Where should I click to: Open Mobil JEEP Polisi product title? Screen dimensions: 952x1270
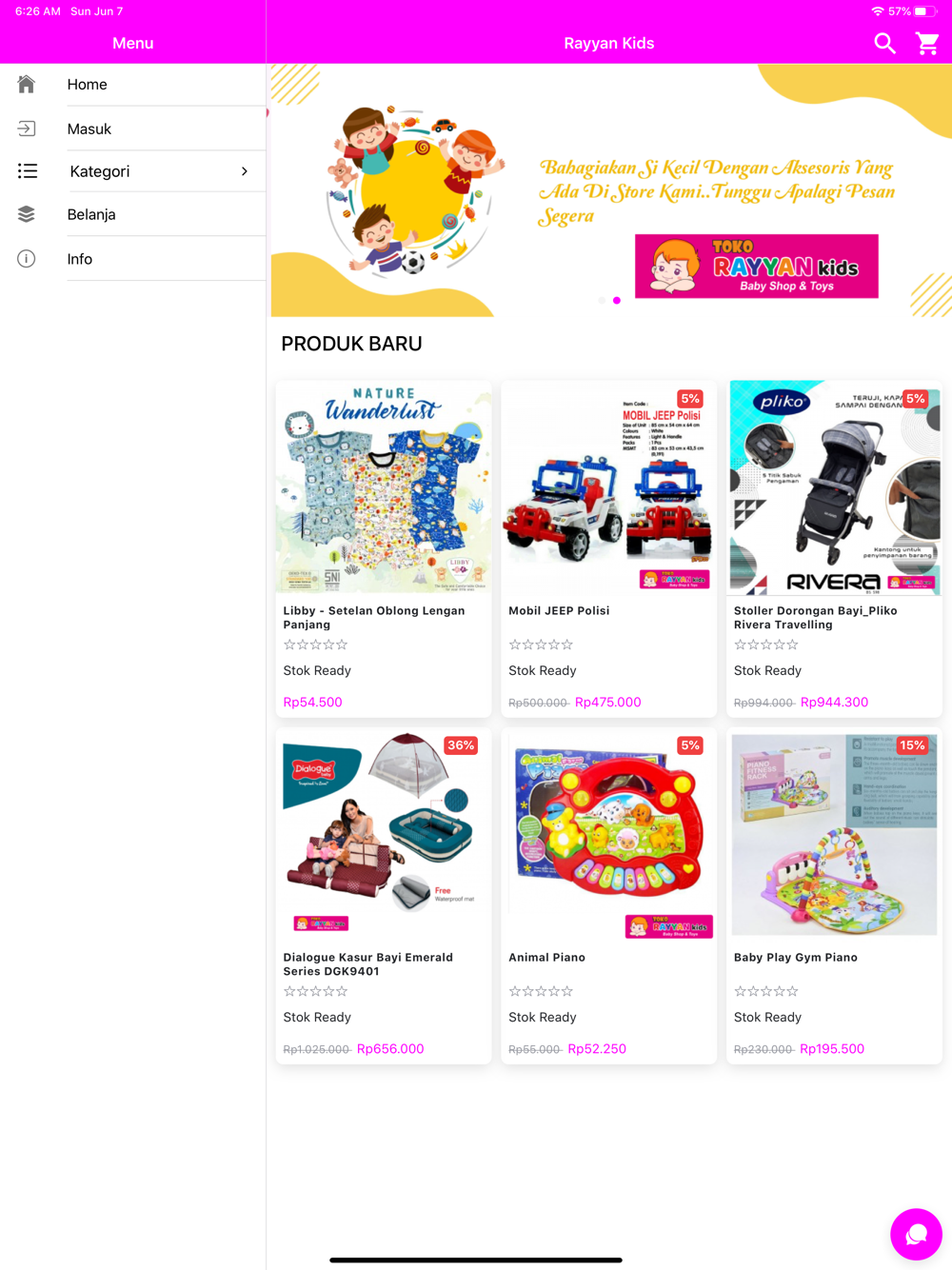click(x=559, y=611)
